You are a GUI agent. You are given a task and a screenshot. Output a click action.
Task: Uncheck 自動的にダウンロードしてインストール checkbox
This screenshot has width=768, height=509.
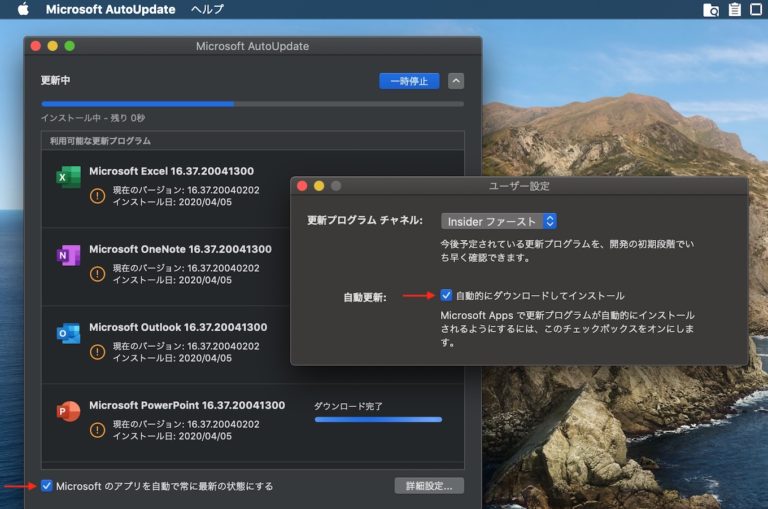pyautogui.click(x=446, y=296)
